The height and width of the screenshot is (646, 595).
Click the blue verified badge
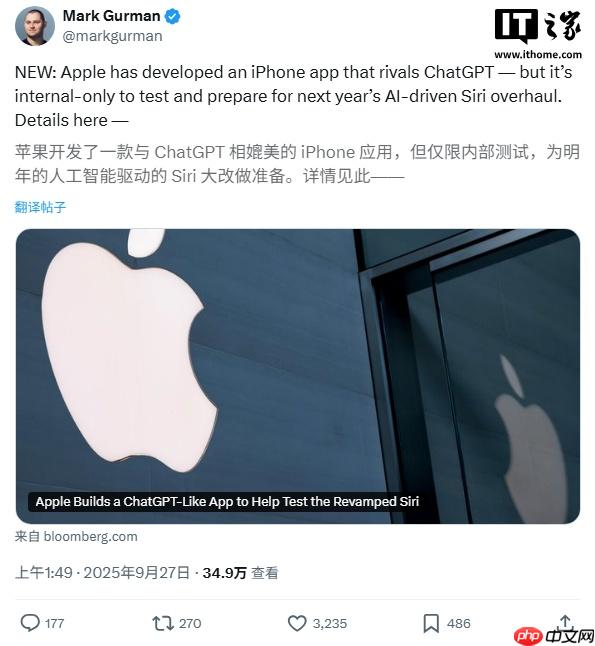(x=172, y=16)
